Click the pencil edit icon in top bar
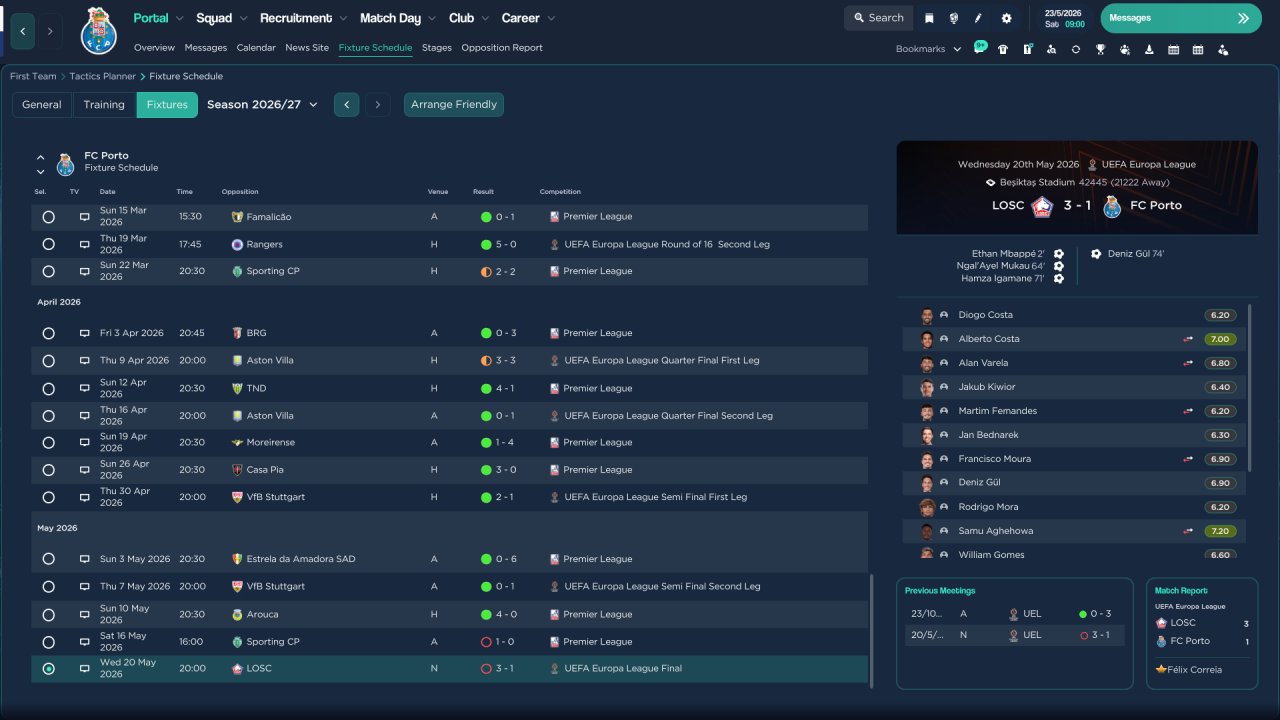Viewport: 1280px width, 720px height. click(x=979, y=18)
